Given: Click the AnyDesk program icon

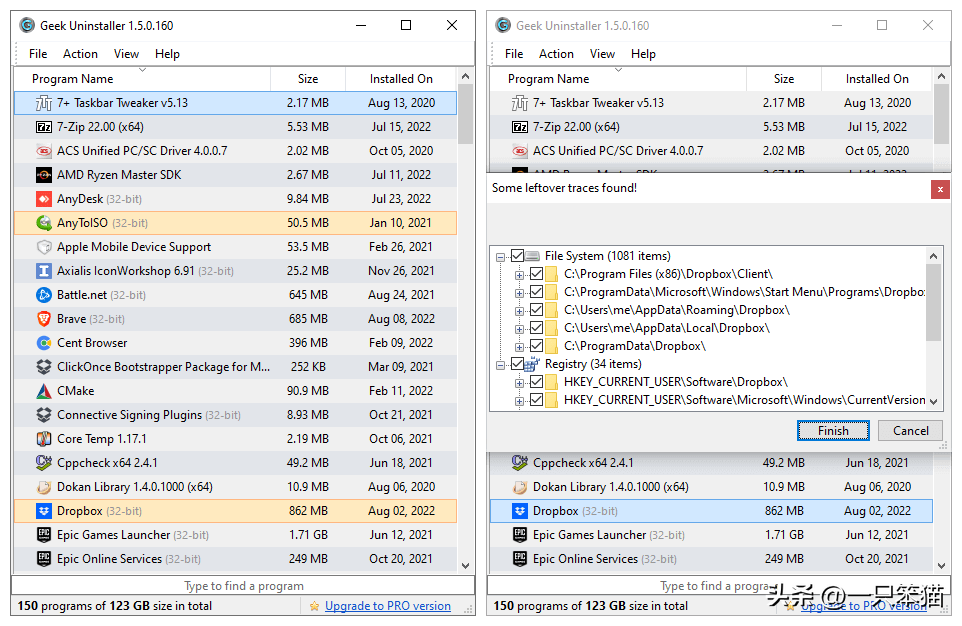Looking at the screenshot, I should click(x=44, y=199).
